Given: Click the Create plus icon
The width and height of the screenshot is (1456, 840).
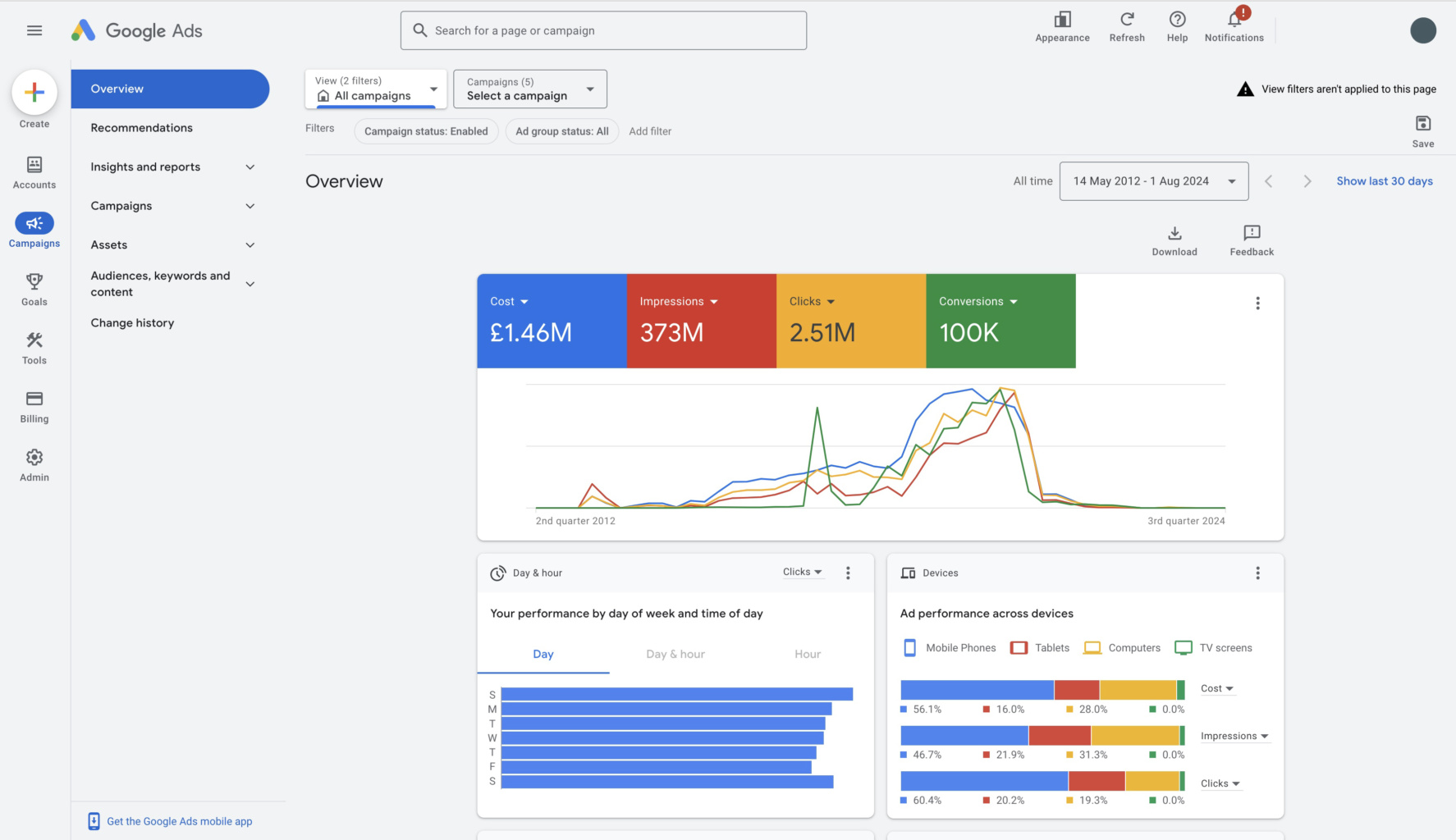Looking at the screenshot, I should point(34,92).
